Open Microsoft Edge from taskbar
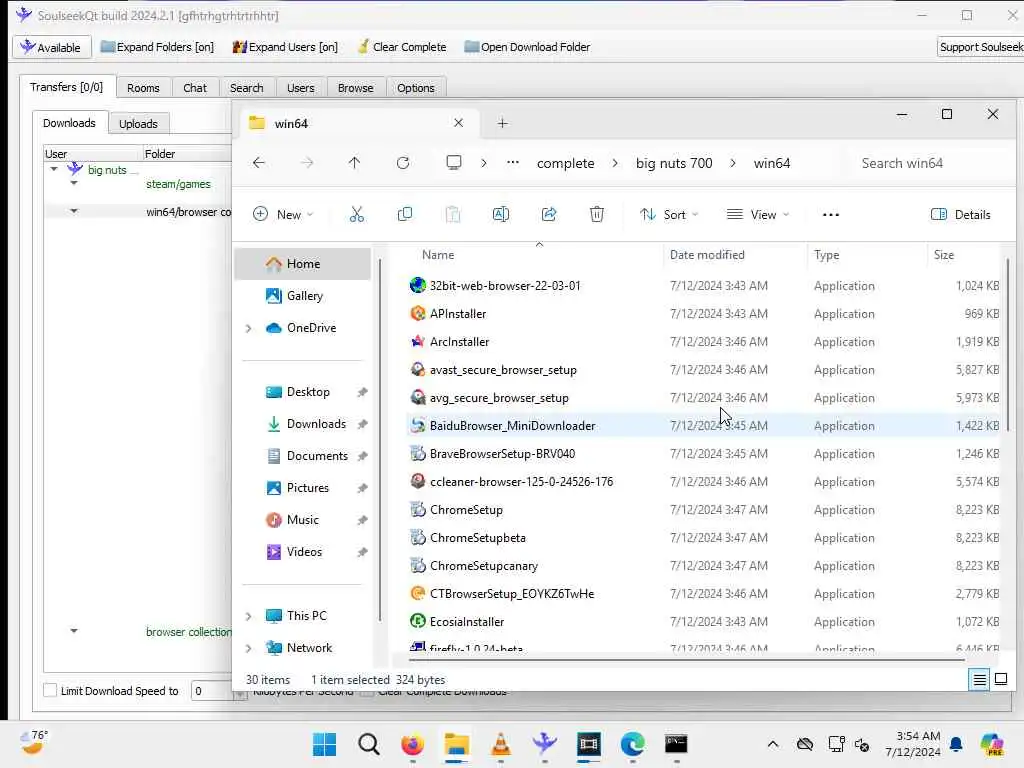This screenshot has height=768, width=1024. 632,744
